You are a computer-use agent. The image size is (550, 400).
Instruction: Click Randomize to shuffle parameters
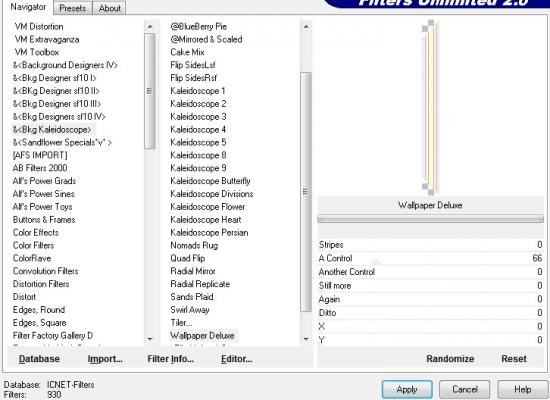coord(450,359)
